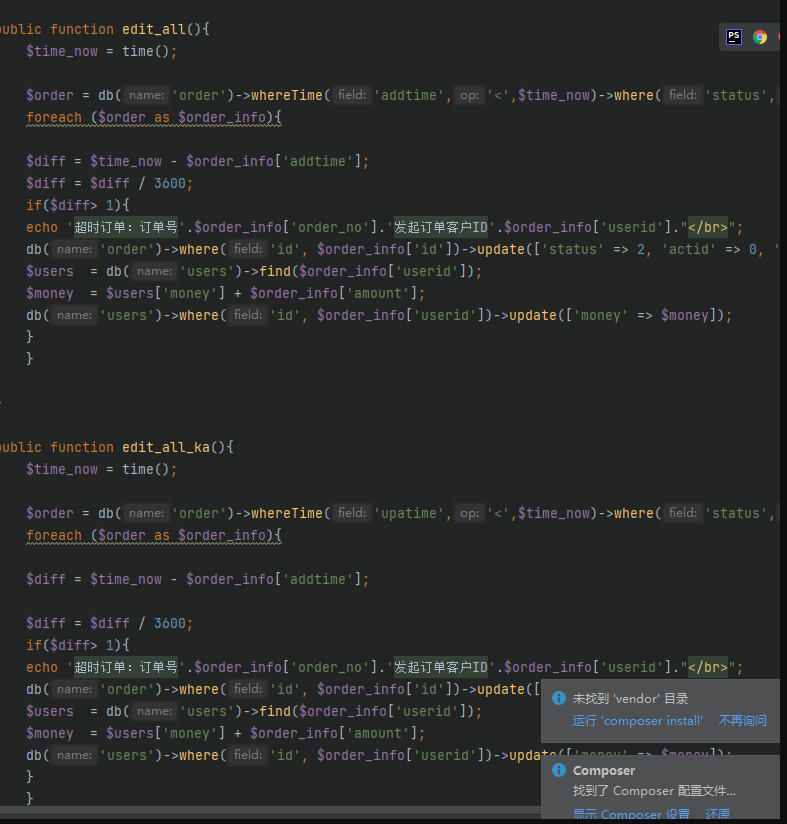Click info icon on vendor notification

point(559,699)
